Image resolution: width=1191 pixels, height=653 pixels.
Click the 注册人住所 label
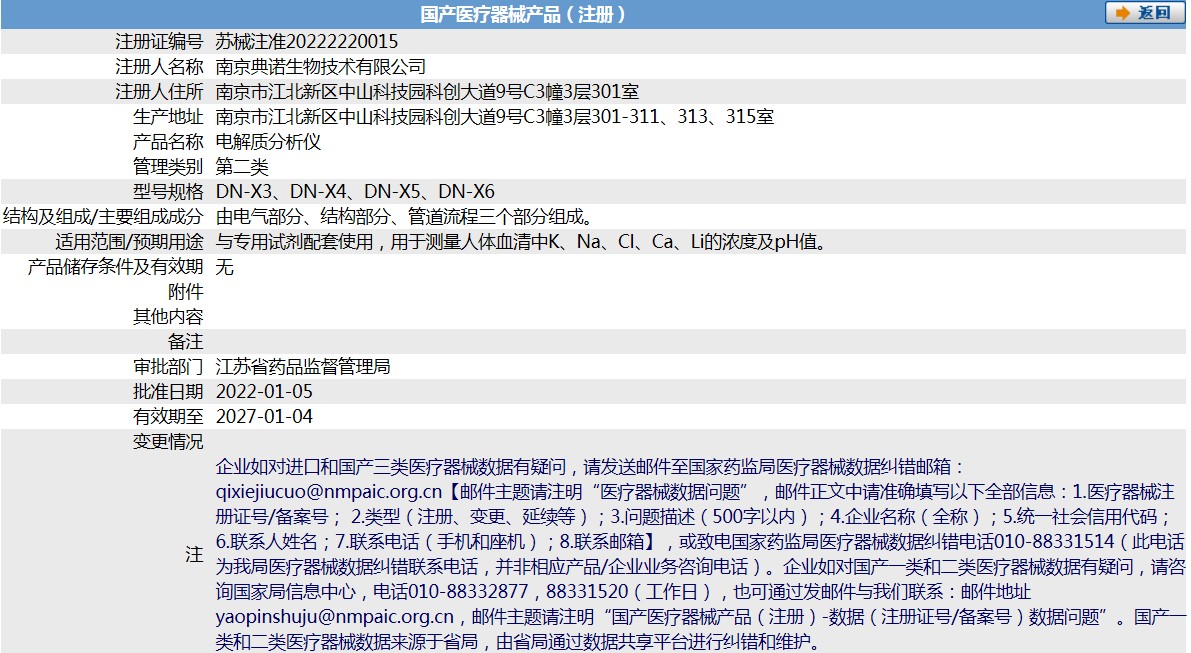160,92
